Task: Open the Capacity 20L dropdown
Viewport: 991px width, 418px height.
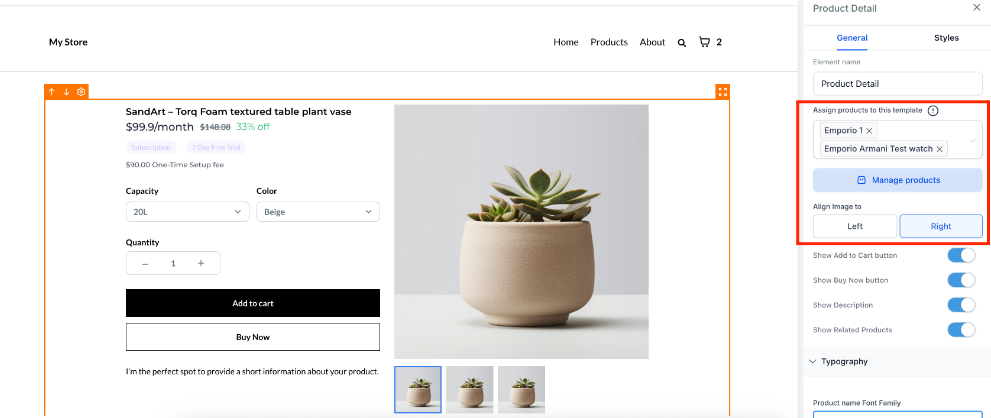Action: coord(187,212)
